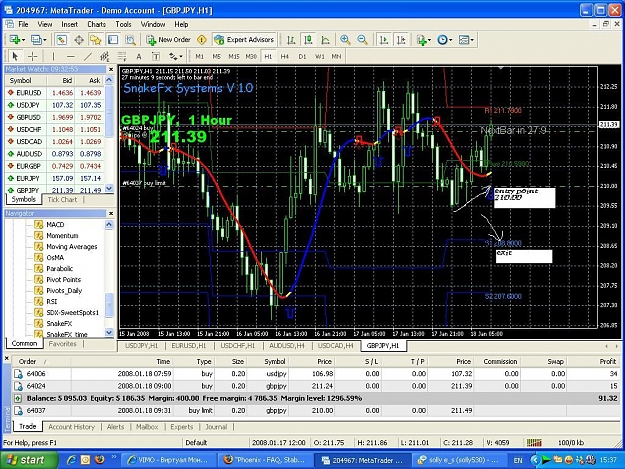Select EURUSD row in Market Watch
Screen dimensions: 625x469
click(55, 93)
